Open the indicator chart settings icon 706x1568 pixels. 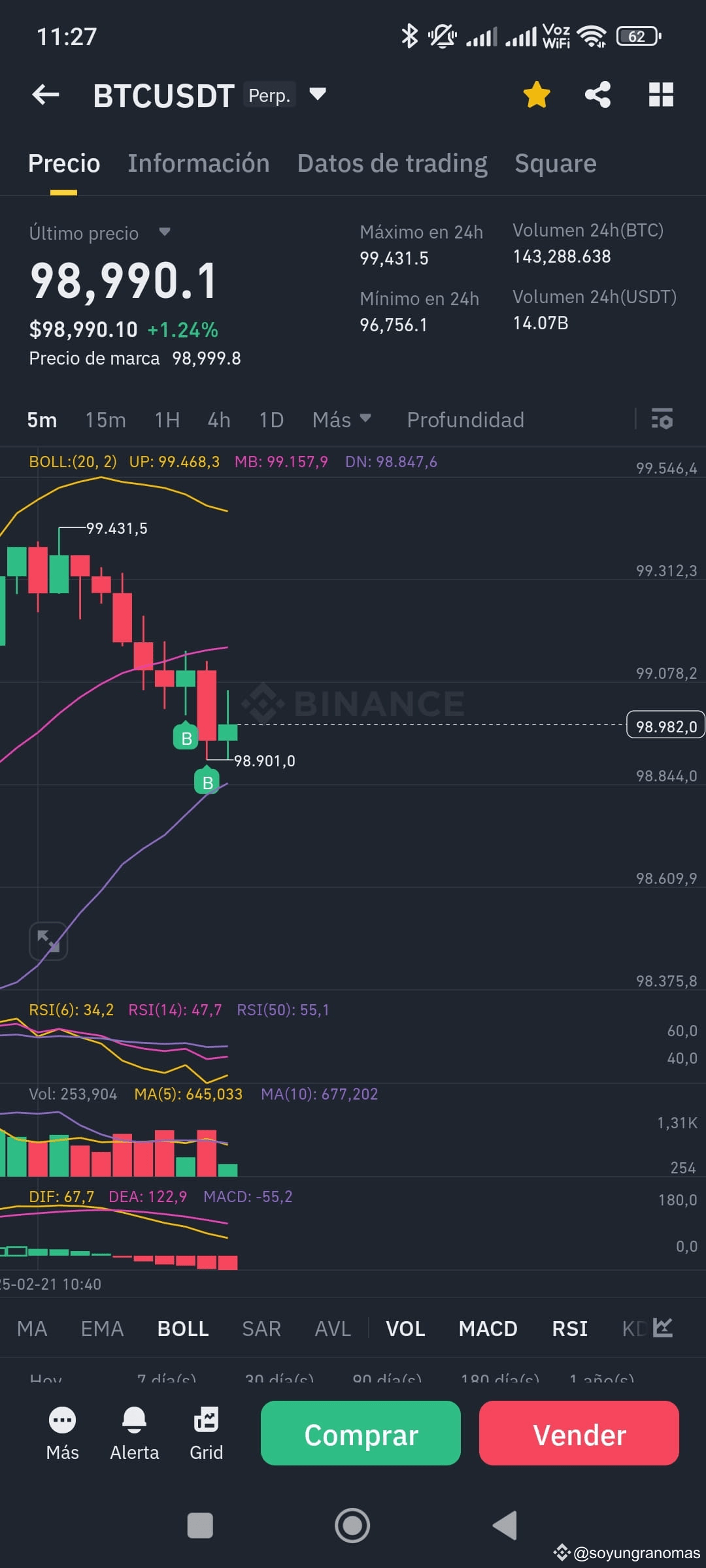(x=663, y=1327)
